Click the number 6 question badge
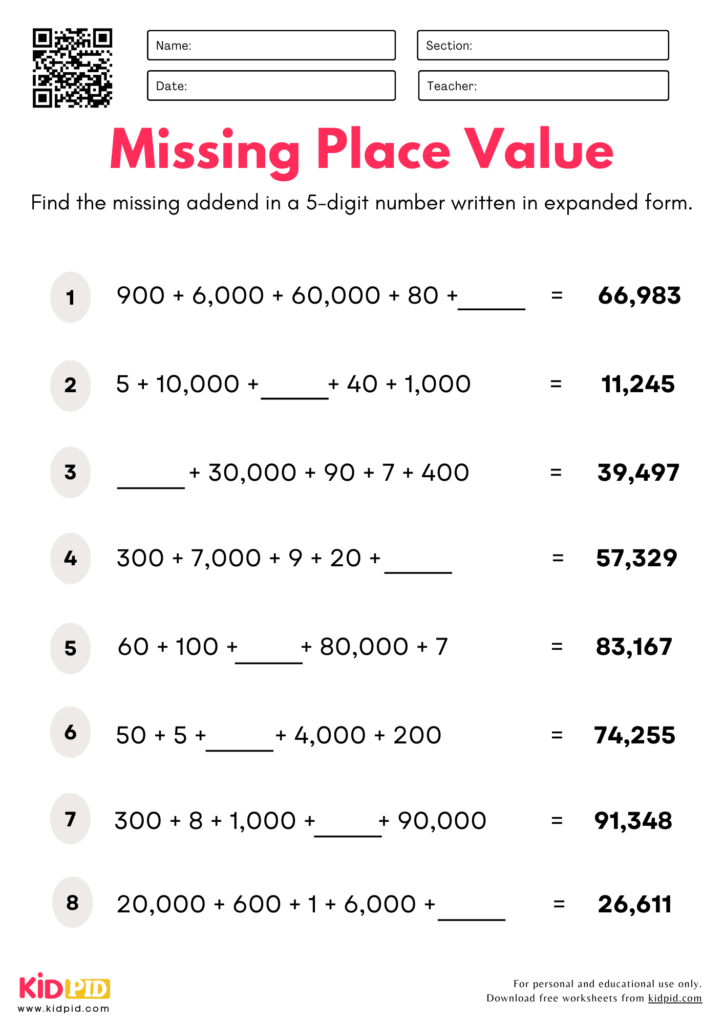Image resolution: width=724 pixels, height=1024 pixels. [70, 732]
